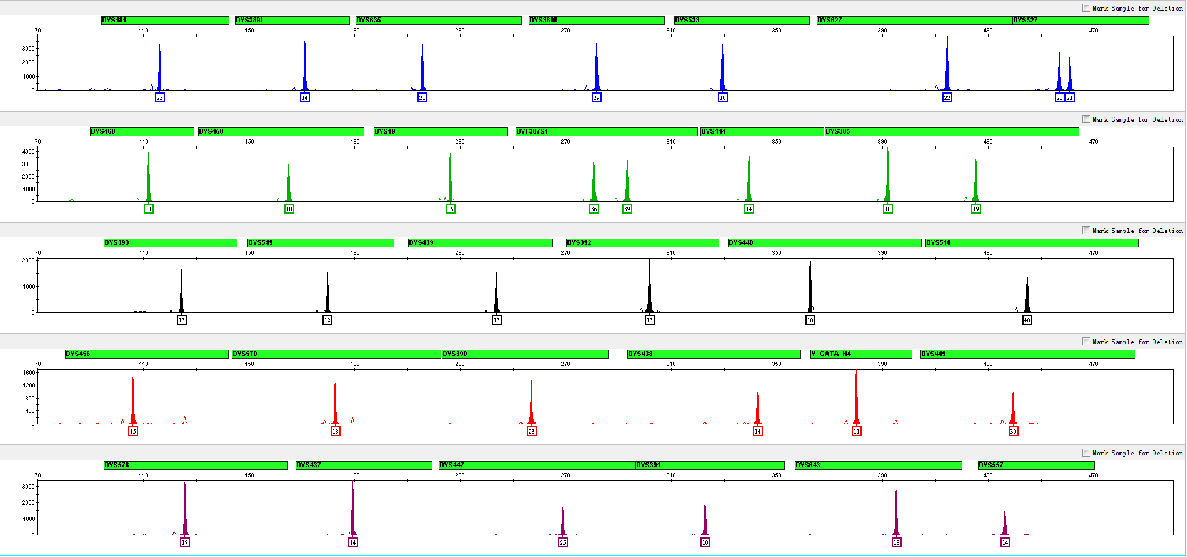Image resolution: width=1187 pixels, height=557 pixels.
Task: Click allele call box under red DYS390 peak
Action: pyautogui.click(x=532, y=431)
